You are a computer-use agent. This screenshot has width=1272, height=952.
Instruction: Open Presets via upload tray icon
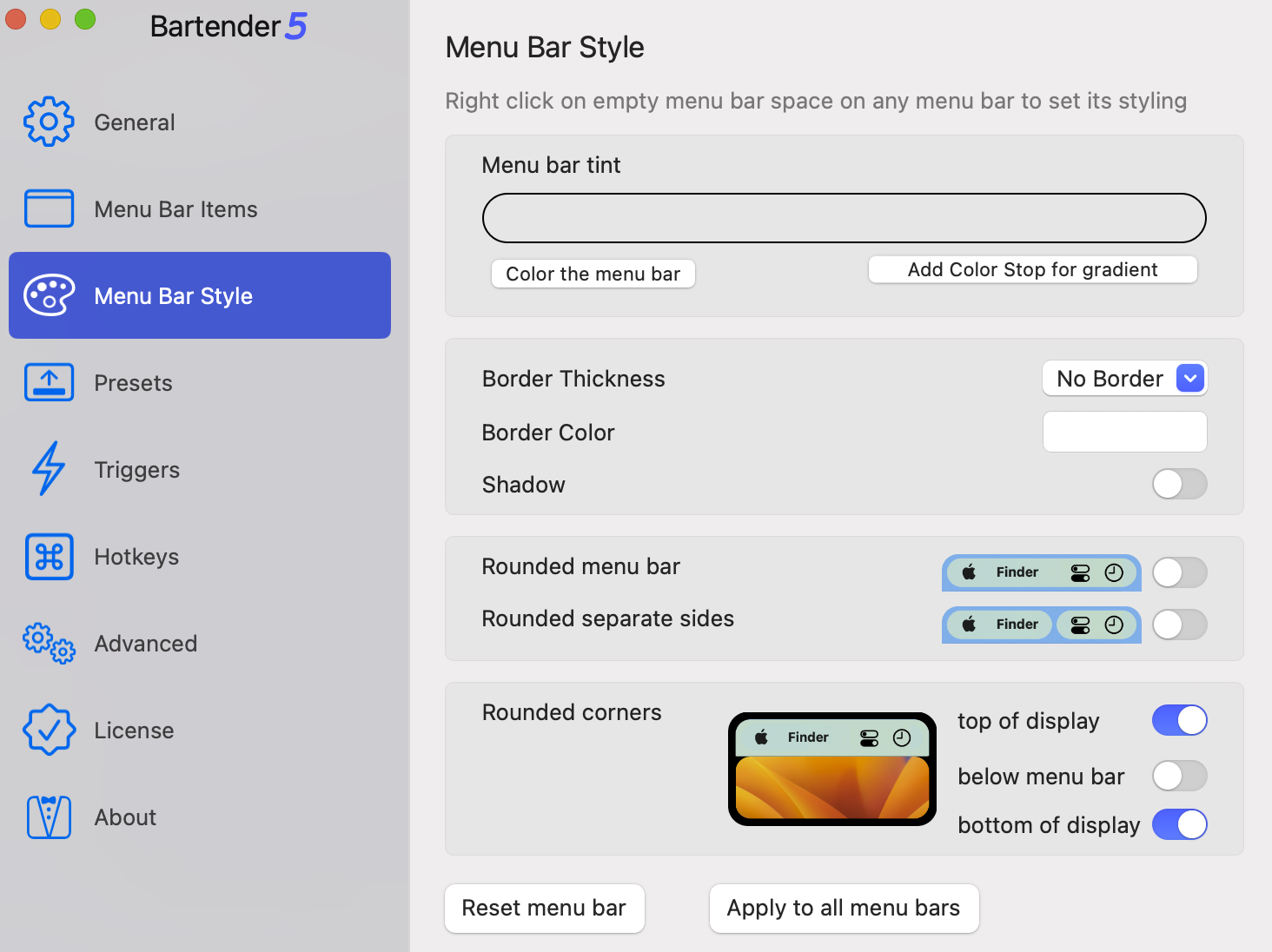click(x=49, y=382)
